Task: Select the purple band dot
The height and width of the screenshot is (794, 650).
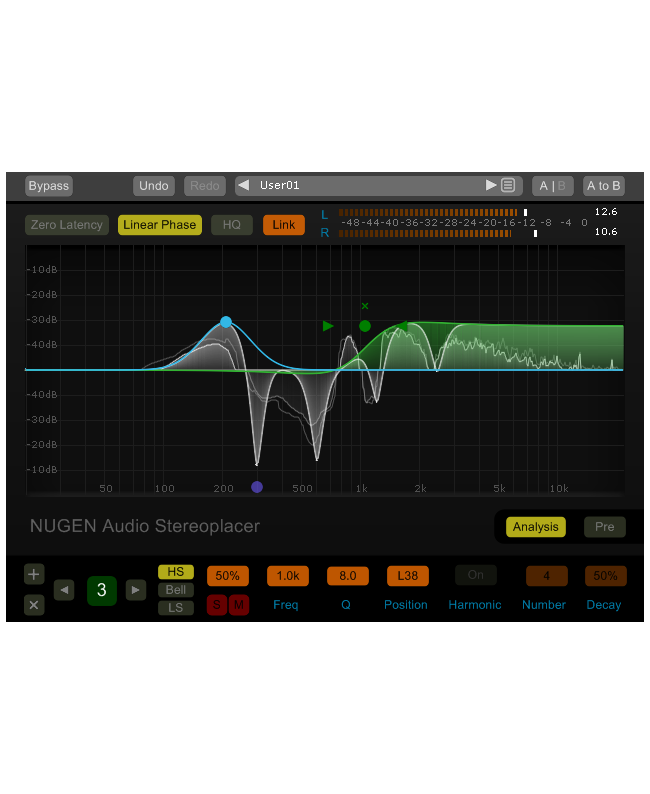Action: point(257,487)
